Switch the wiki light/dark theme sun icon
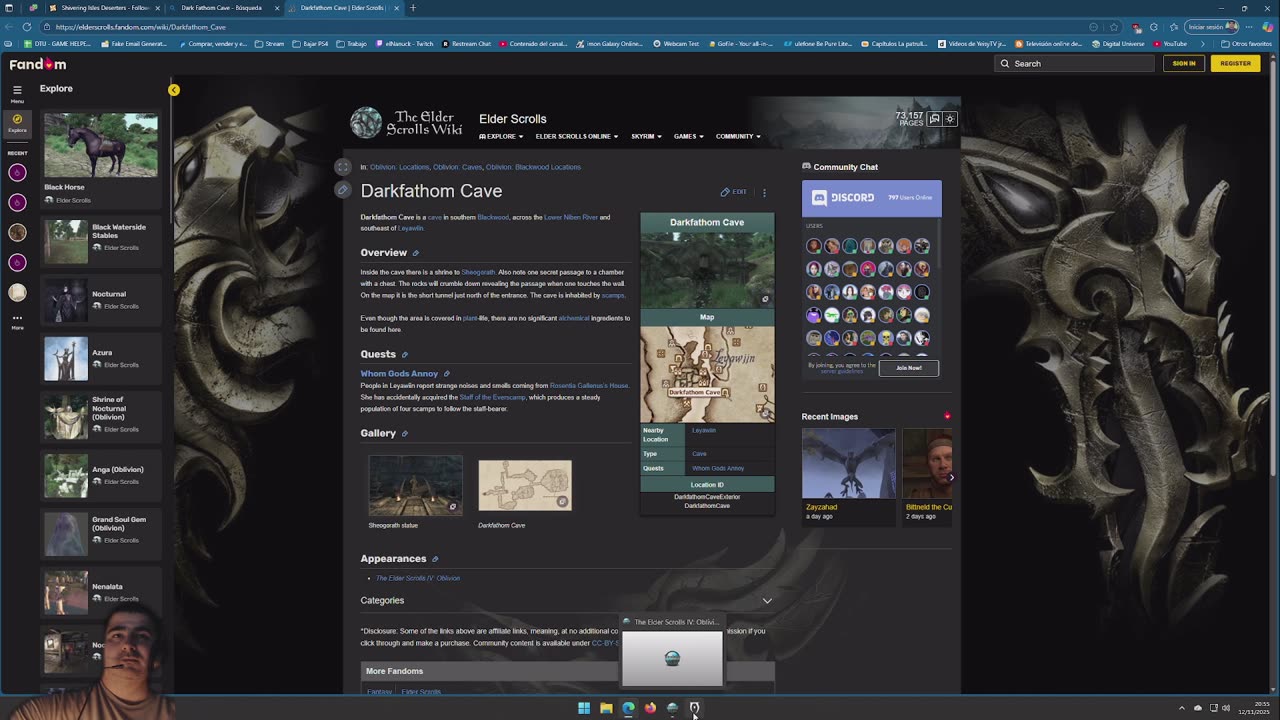The height and width of the screenshot is (720, 1280). pos(950,119)
